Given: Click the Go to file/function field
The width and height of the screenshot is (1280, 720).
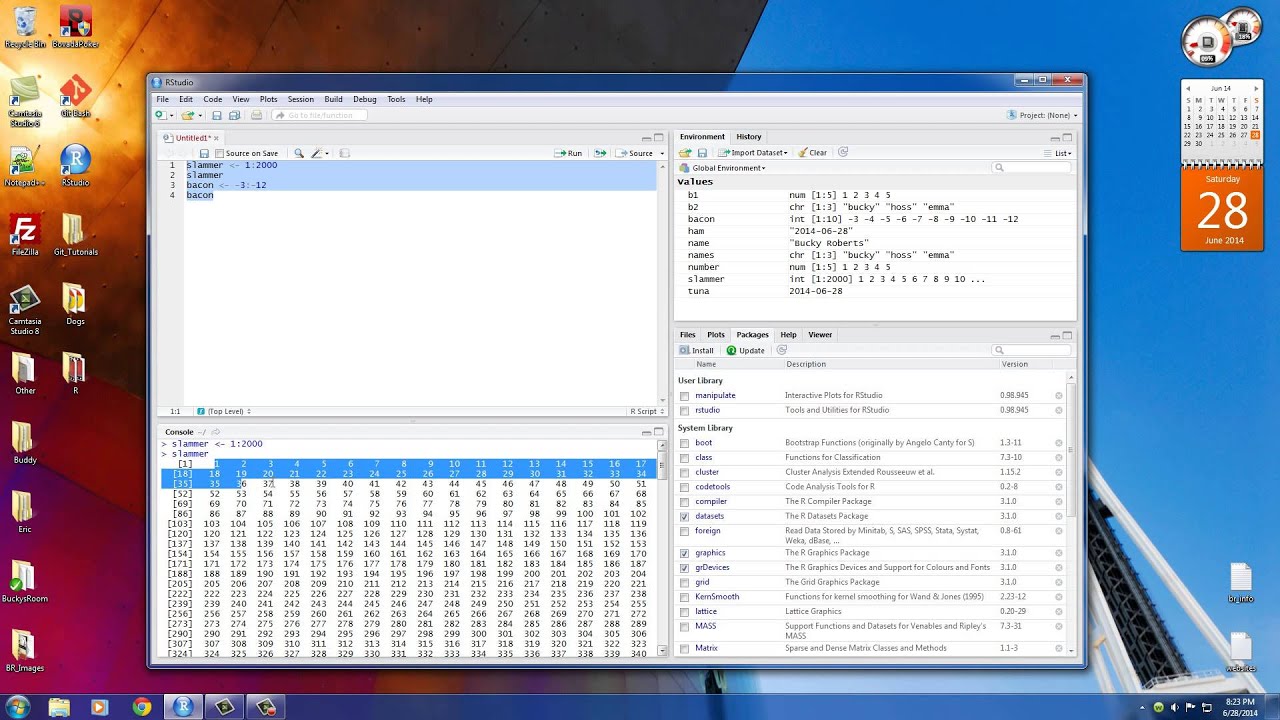Looking at the screenshot, I should click(x=321, y=115).
